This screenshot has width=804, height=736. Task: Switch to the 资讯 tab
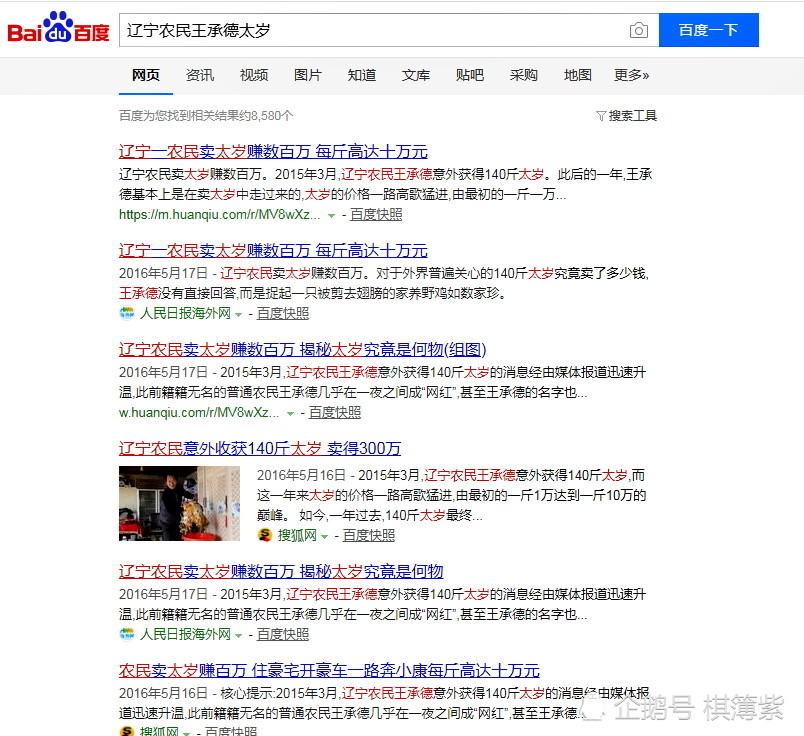pos(199,75)
